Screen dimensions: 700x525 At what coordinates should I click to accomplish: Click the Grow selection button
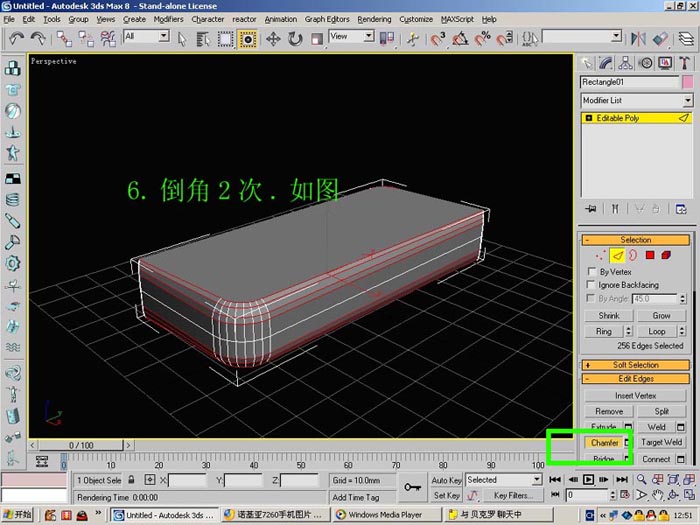coord(661,316)
